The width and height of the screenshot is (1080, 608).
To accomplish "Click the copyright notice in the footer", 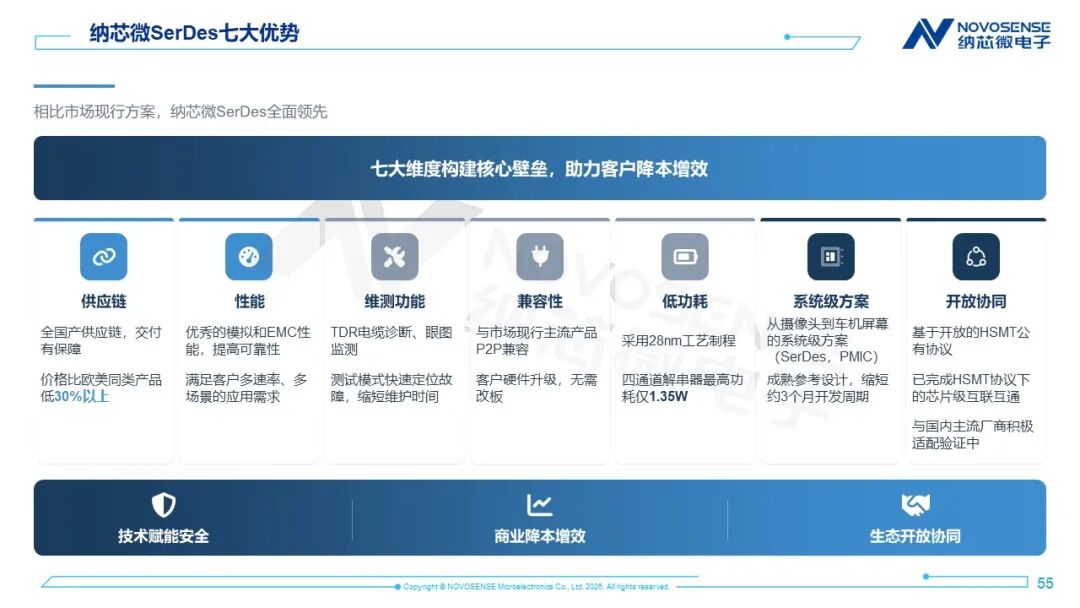I will click(x=537, y=587).
